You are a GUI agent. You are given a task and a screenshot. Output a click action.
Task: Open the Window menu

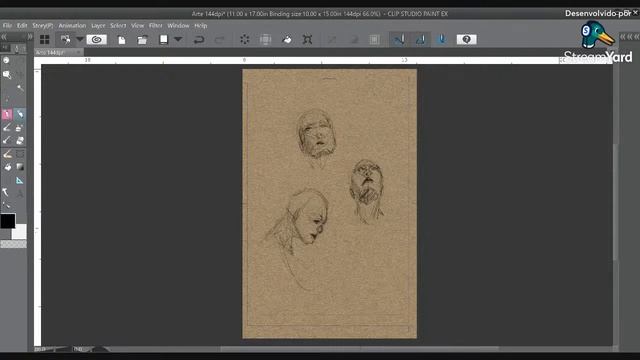[x=178, y=25]
